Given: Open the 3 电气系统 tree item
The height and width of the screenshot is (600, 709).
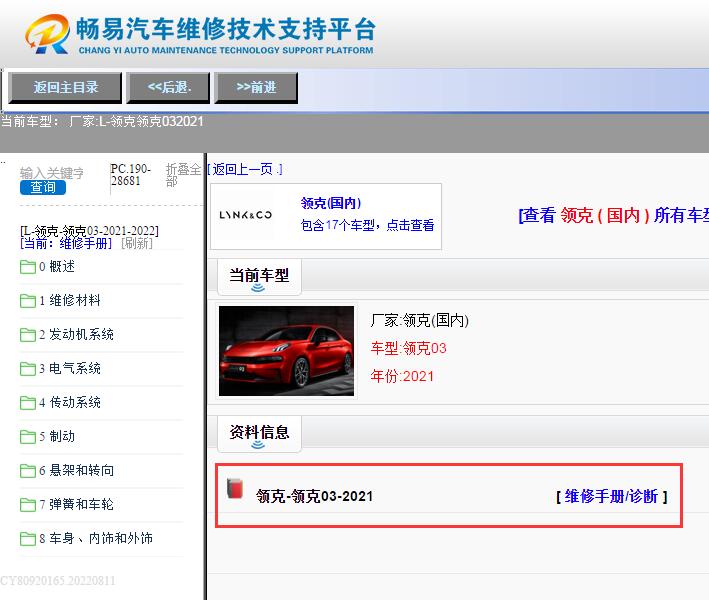Looking at the screenshot, I should 70,369.
